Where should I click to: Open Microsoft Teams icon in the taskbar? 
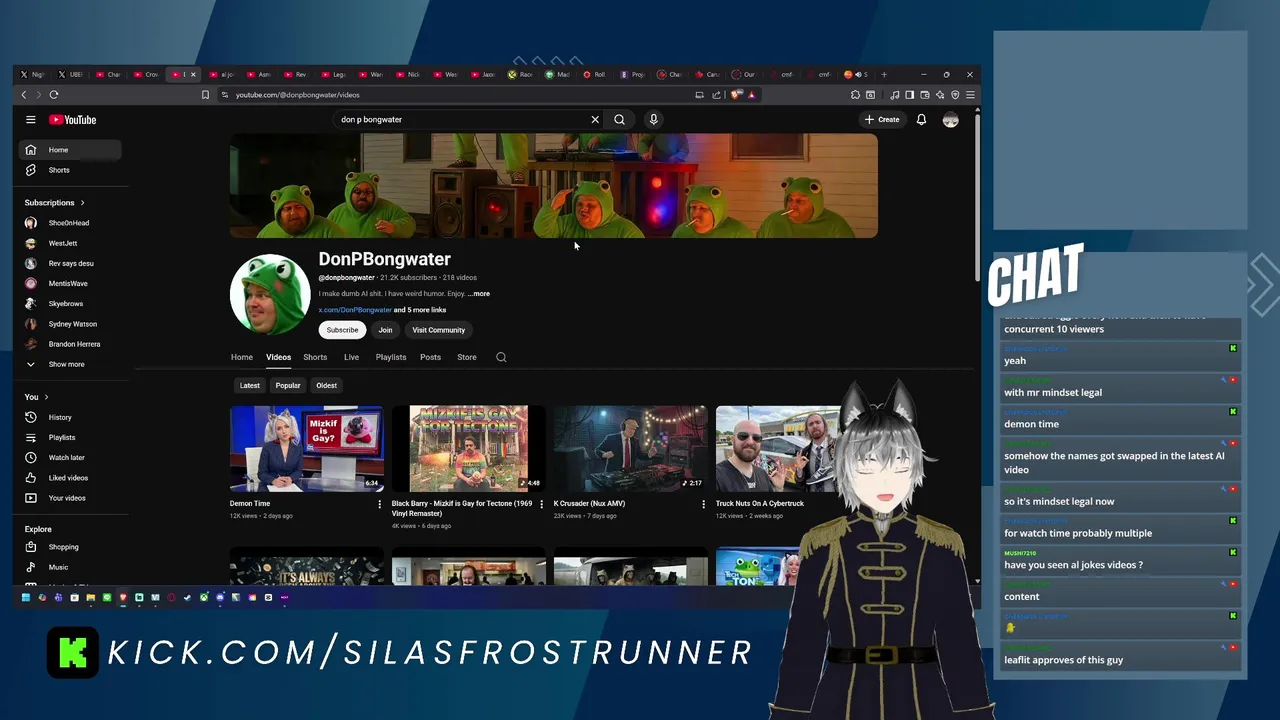point(58,598)
